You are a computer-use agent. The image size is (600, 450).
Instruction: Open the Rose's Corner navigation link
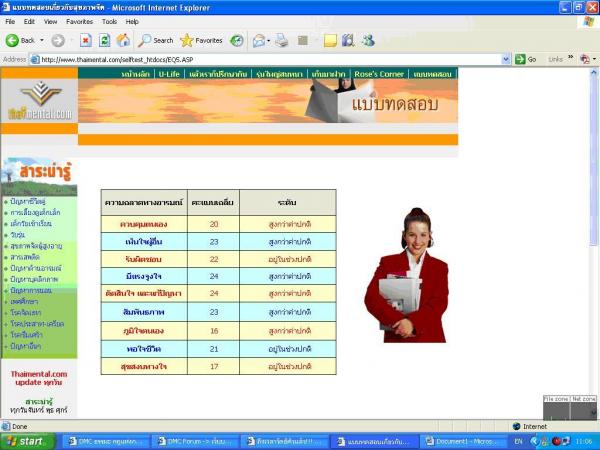[379, 74]
